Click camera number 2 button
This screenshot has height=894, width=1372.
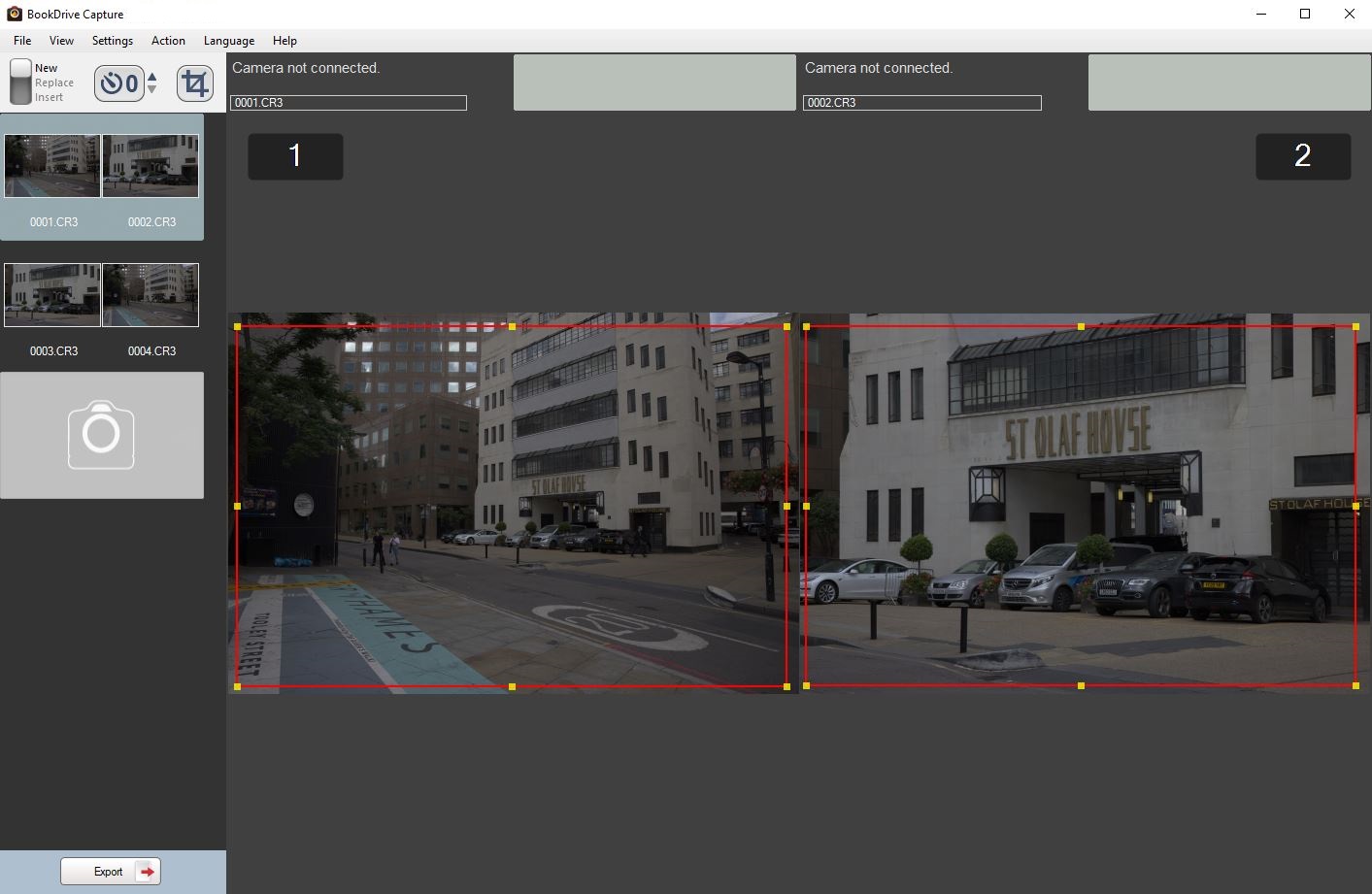tap(1303, 156)
